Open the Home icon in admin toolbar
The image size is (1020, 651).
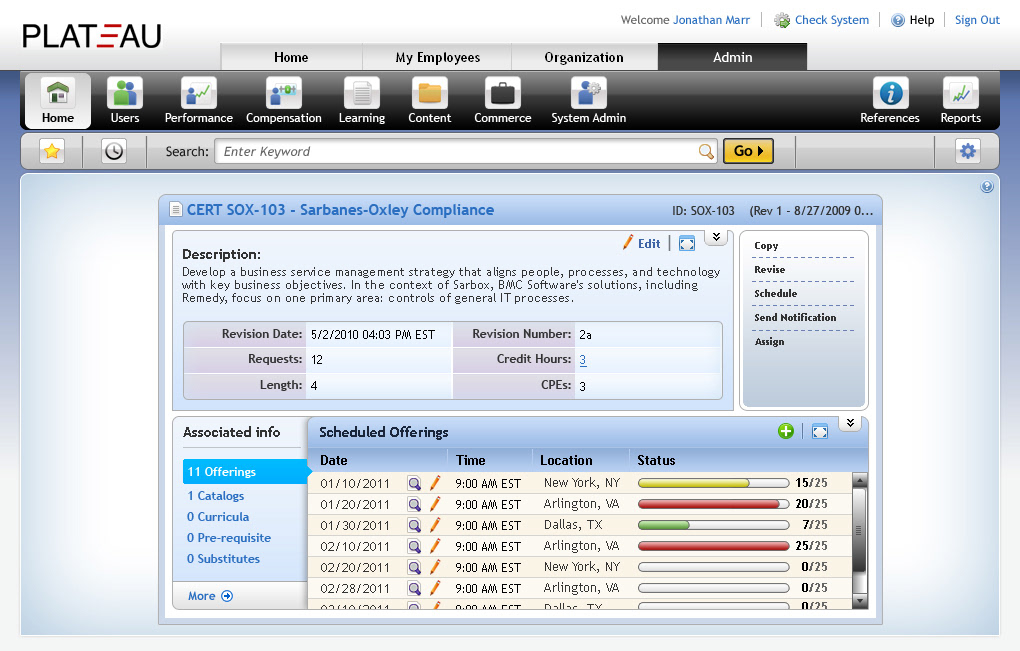(58, 101)
